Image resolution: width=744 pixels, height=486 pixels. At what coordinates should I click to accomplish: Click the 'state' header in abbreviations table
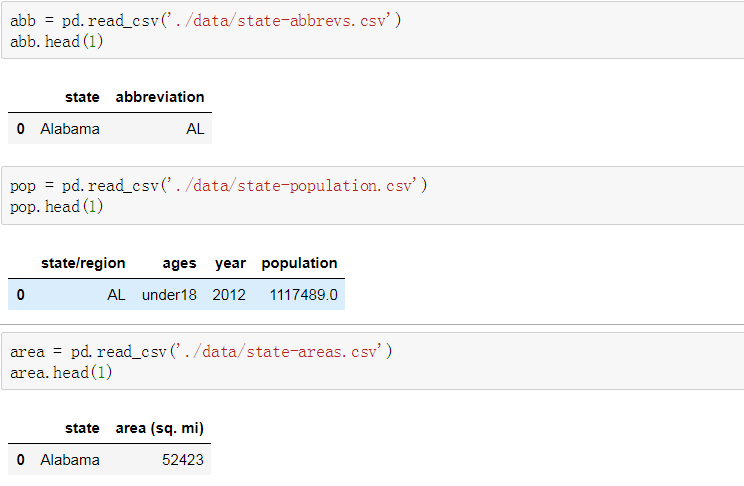[x=82, y=97]
